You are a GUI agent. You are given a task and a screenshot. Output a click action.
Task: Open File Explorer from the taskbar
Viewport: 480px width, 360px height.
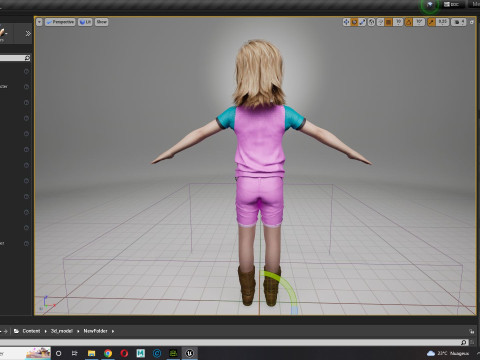pos(91,353)
